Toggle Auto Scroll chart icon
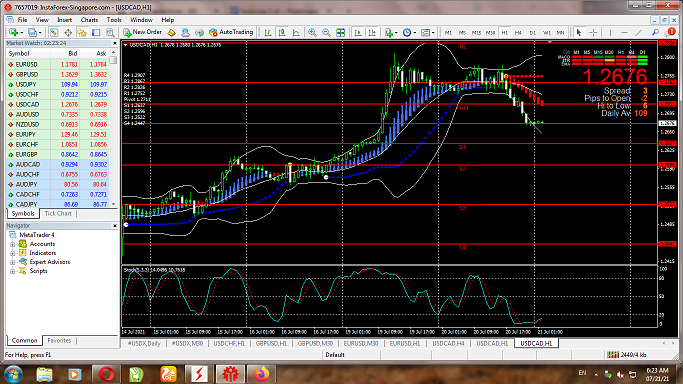The height and width of the screenshot is (384, 683). [x=358, y=32]
